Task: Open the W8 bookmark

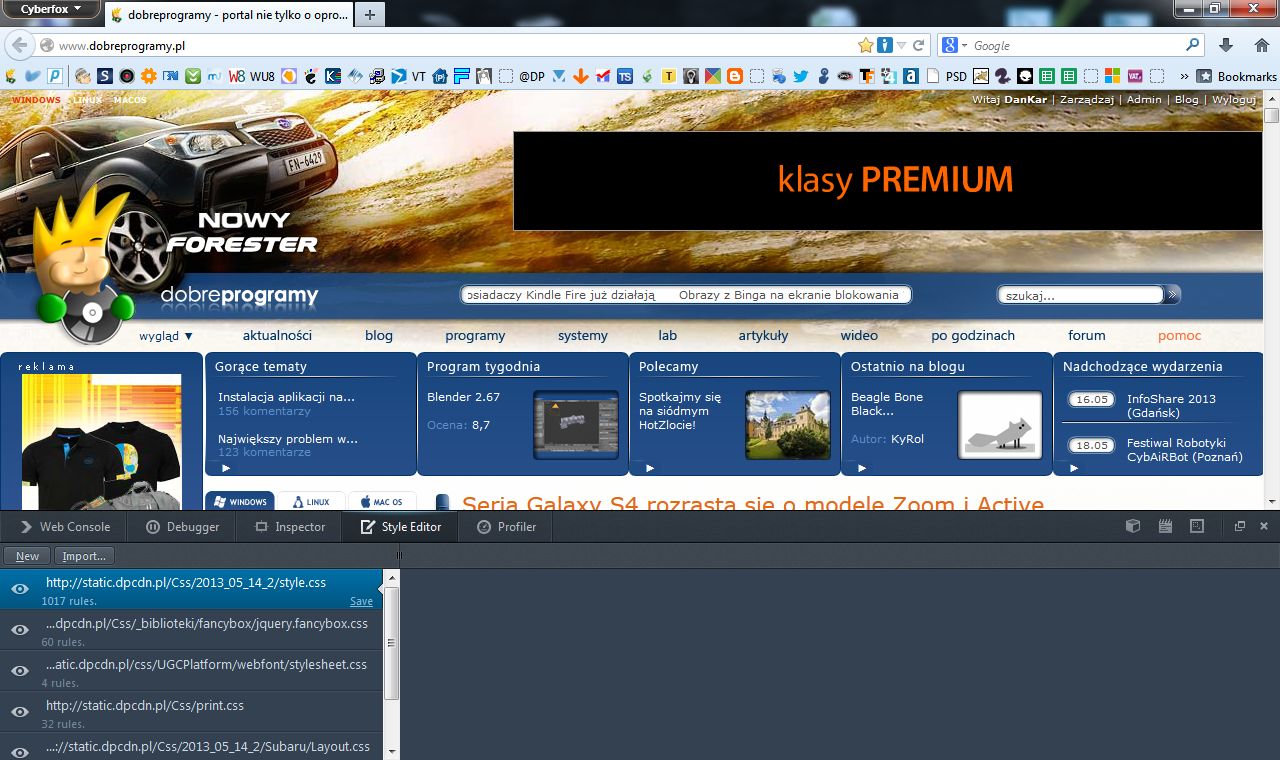Action: pyautogui.click(x=237, y=76)
